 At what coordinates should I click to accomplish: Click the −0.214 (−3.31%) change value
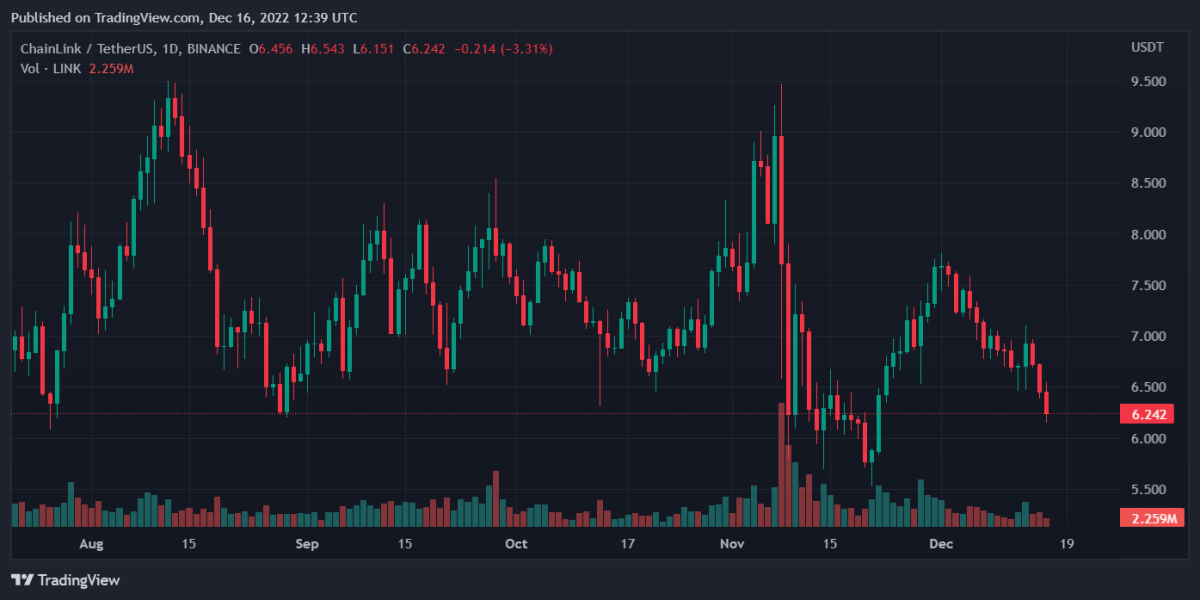(x=503, y=49)
